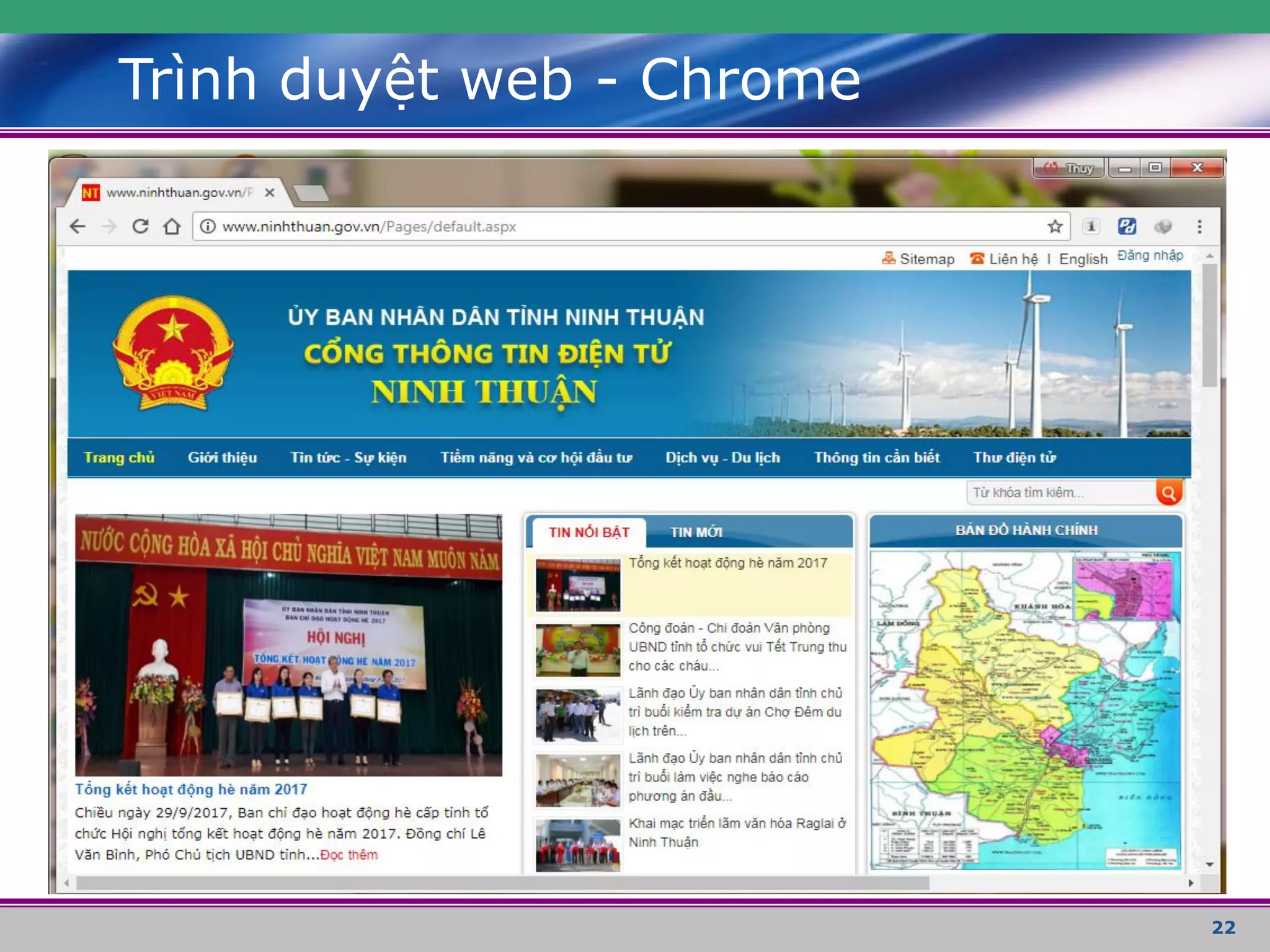The height and width of the screenshot is (952, 1270).
Task: Close the ninhthuan.gov.vn tab
Action: tap(270, 193)
